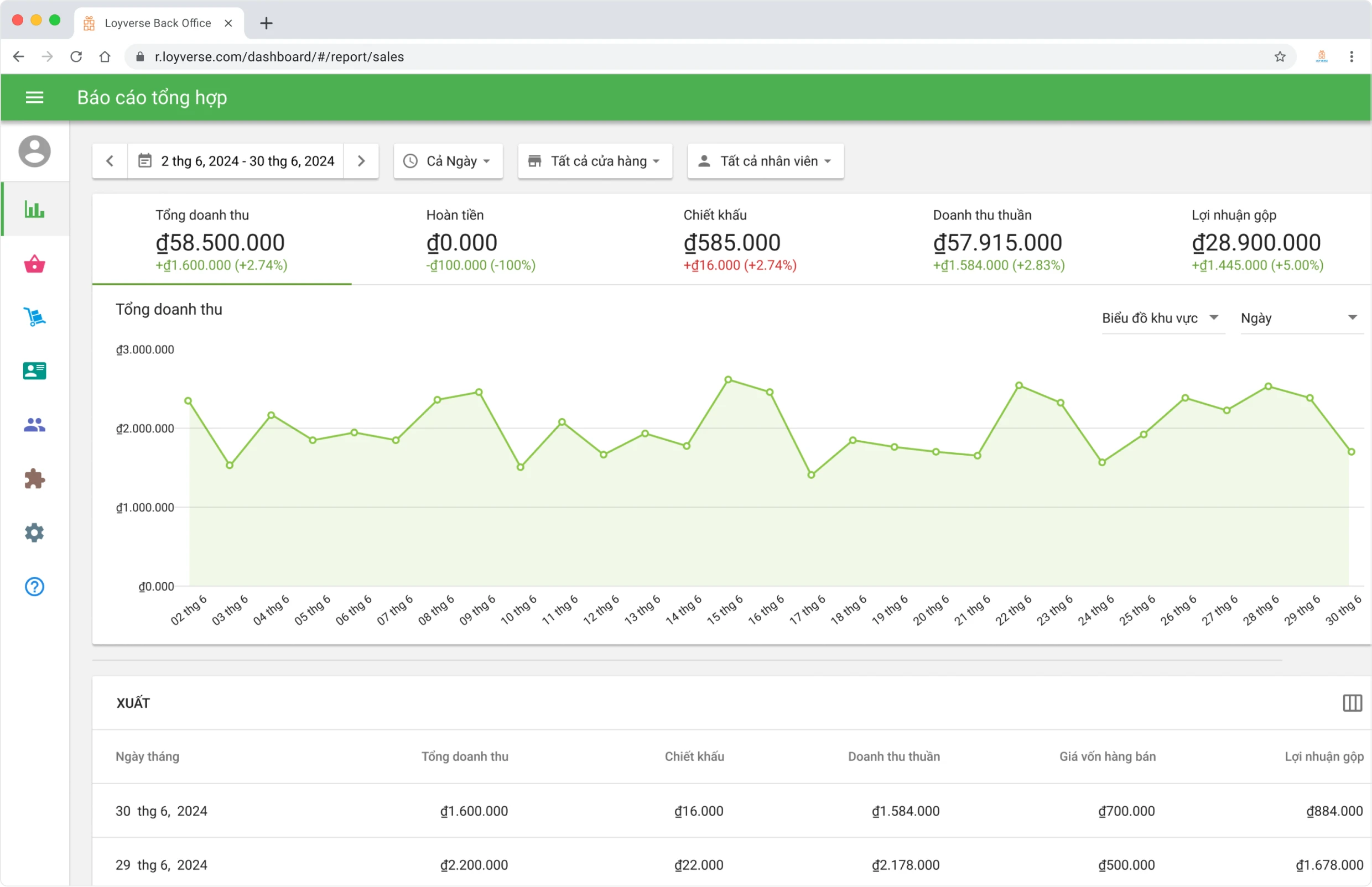Open the hamburger navigation menu
The height and width of the screenshot is (887, 1372).
[34, 97]
